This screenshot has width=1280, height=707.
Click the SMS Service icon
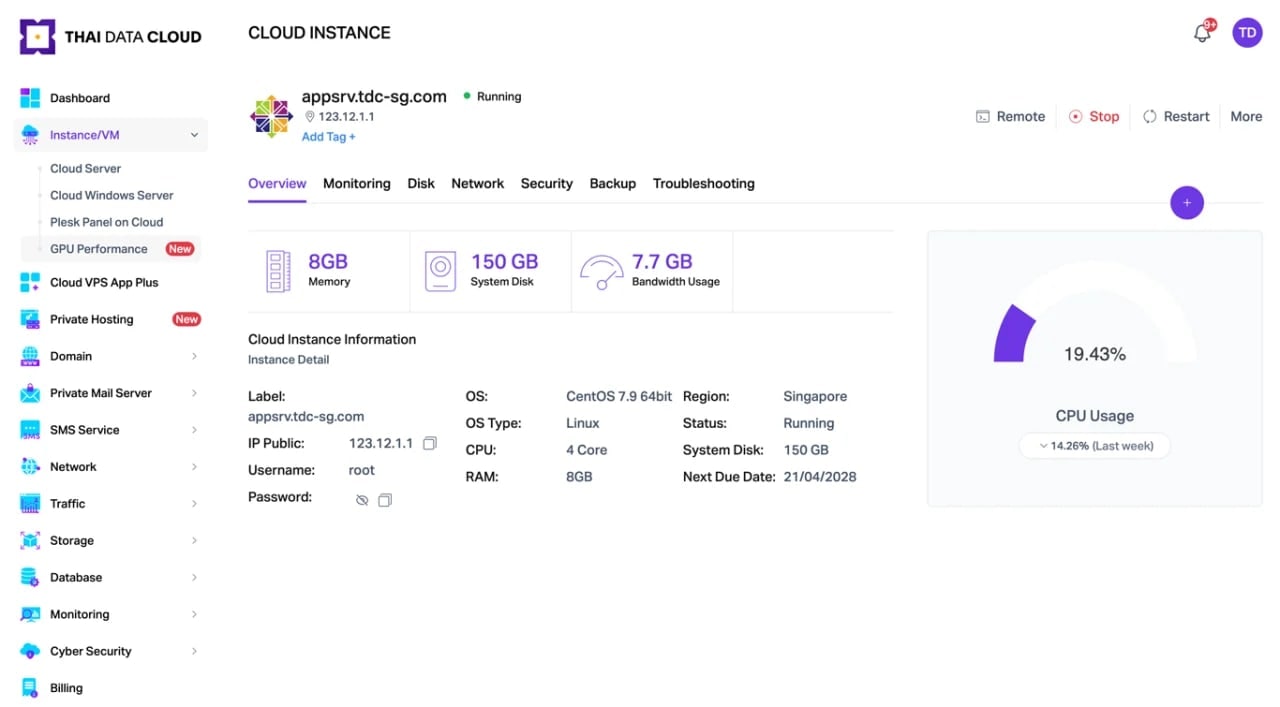(30, 430)
